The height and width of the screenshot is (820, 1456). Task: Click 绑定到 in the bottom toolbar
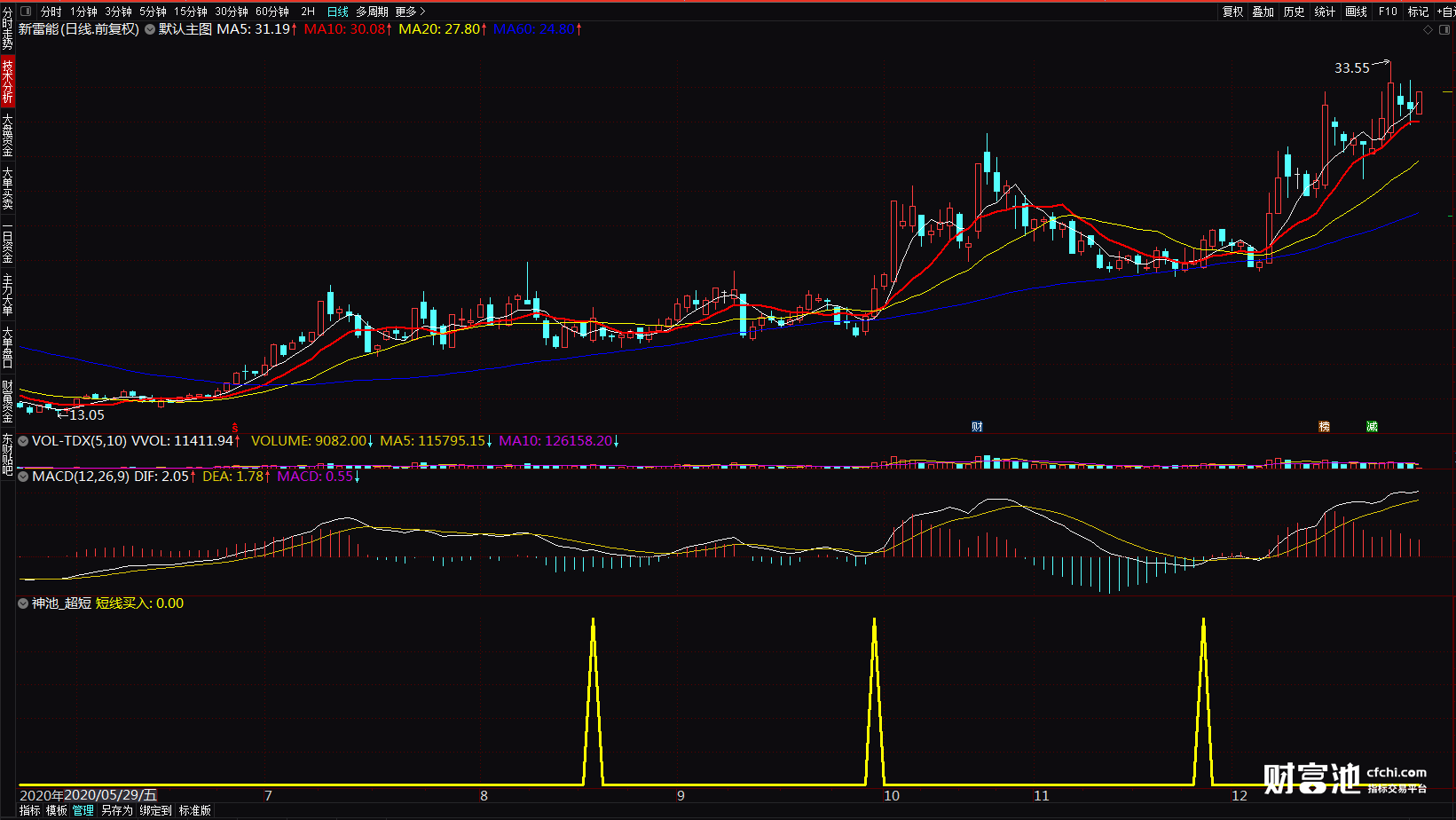156,811
